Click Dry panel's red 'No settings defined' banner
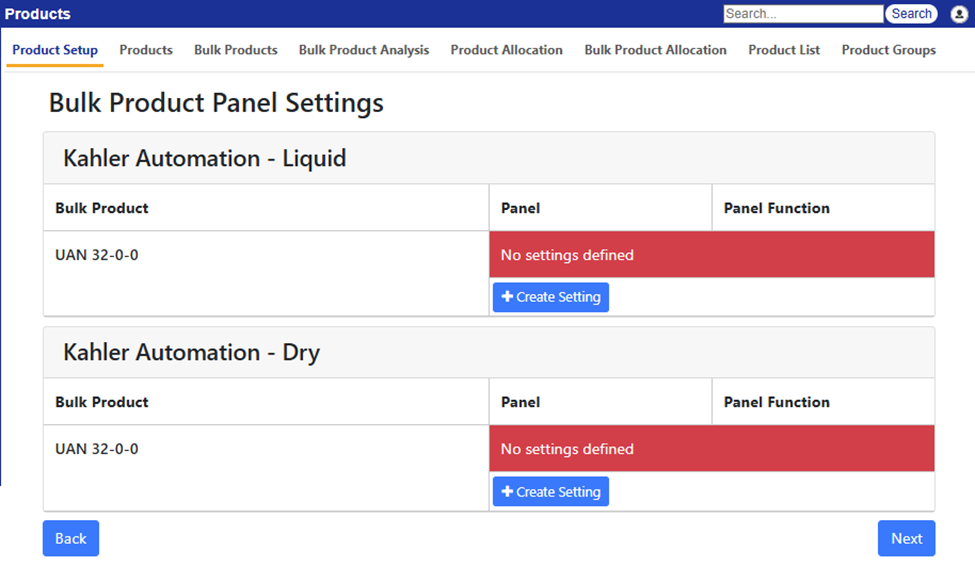The height and width of the screenshot is (566, 975). coord(711,449)
